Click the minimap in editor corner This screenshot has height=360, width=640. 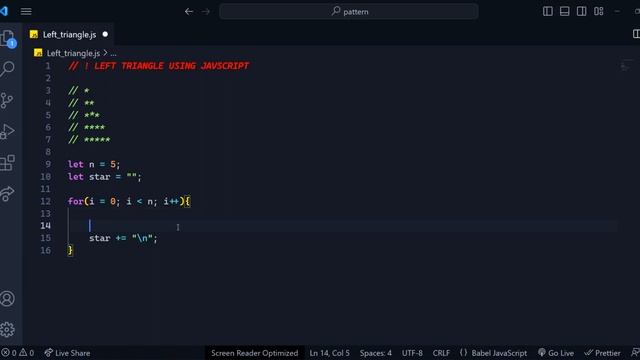(x=626, y=66)
